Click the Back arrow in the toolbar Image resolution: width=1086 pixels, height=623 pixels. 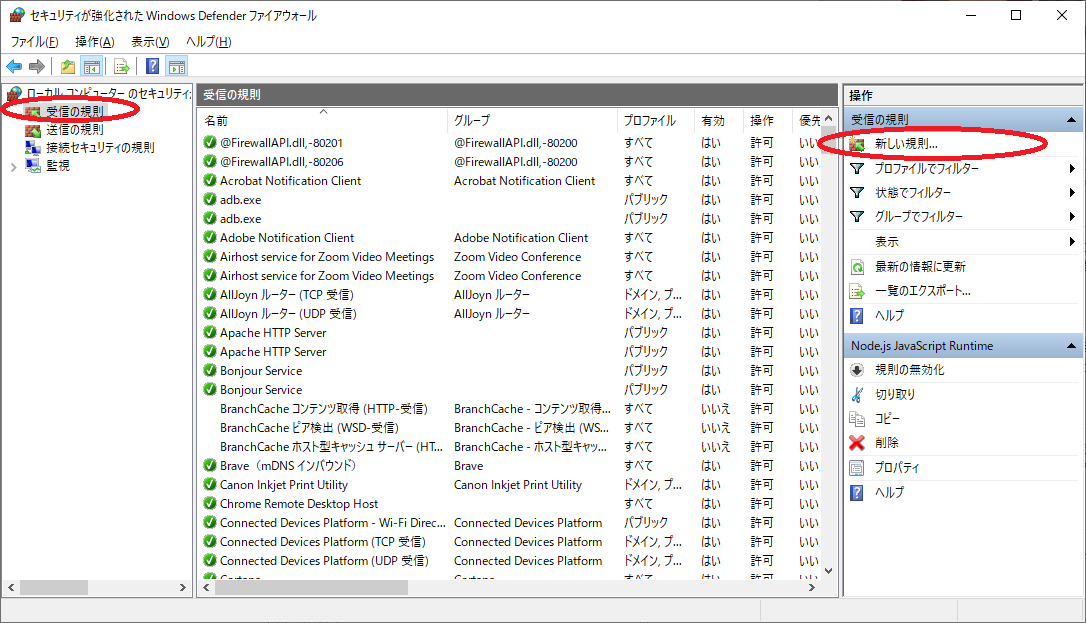click(14, 67)
